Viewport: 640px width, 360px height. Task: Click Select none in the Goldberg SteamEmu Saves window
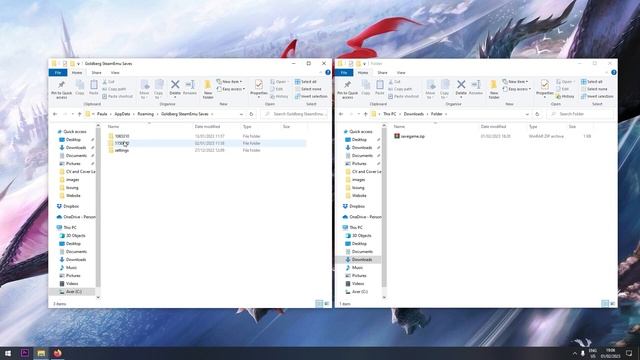pyautogui.click(x=308, y=89)
